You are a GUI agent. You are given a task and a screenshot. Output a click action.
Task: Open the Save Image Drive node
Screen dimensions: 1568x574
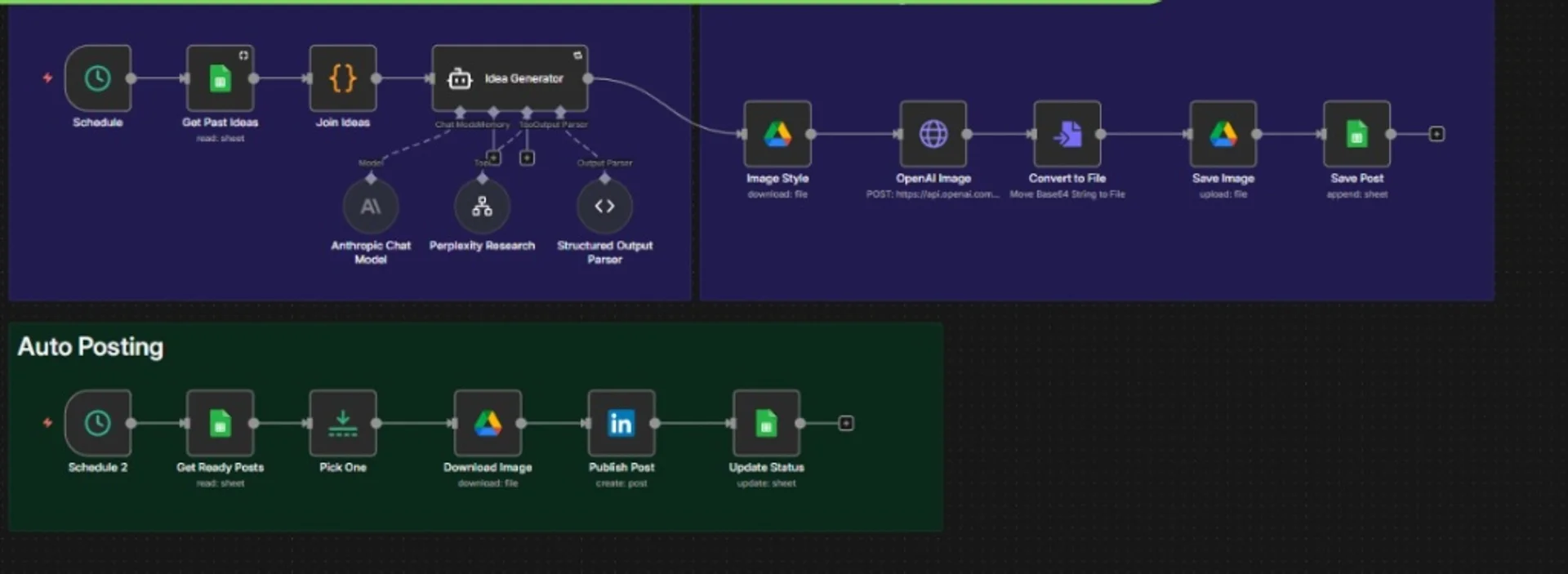pyautogui.click(x=1223, y=134)
